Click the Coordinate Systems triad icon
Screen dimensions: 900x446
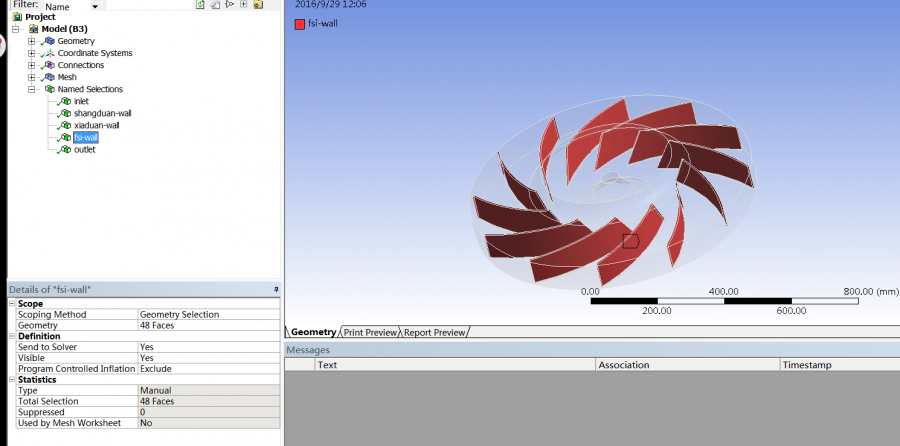49,53
